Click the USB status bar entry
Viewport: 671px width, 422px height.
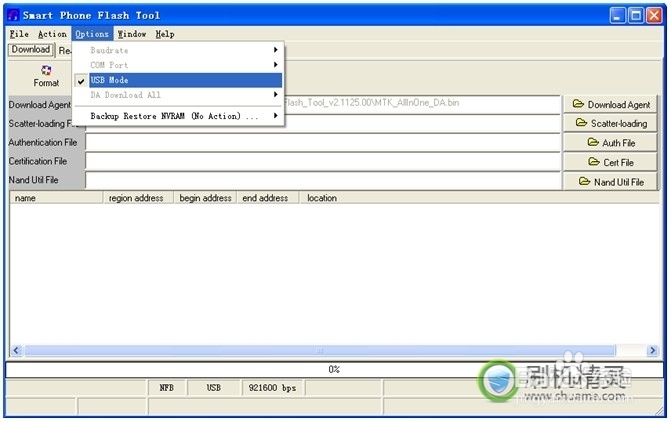tap(214, 388)
